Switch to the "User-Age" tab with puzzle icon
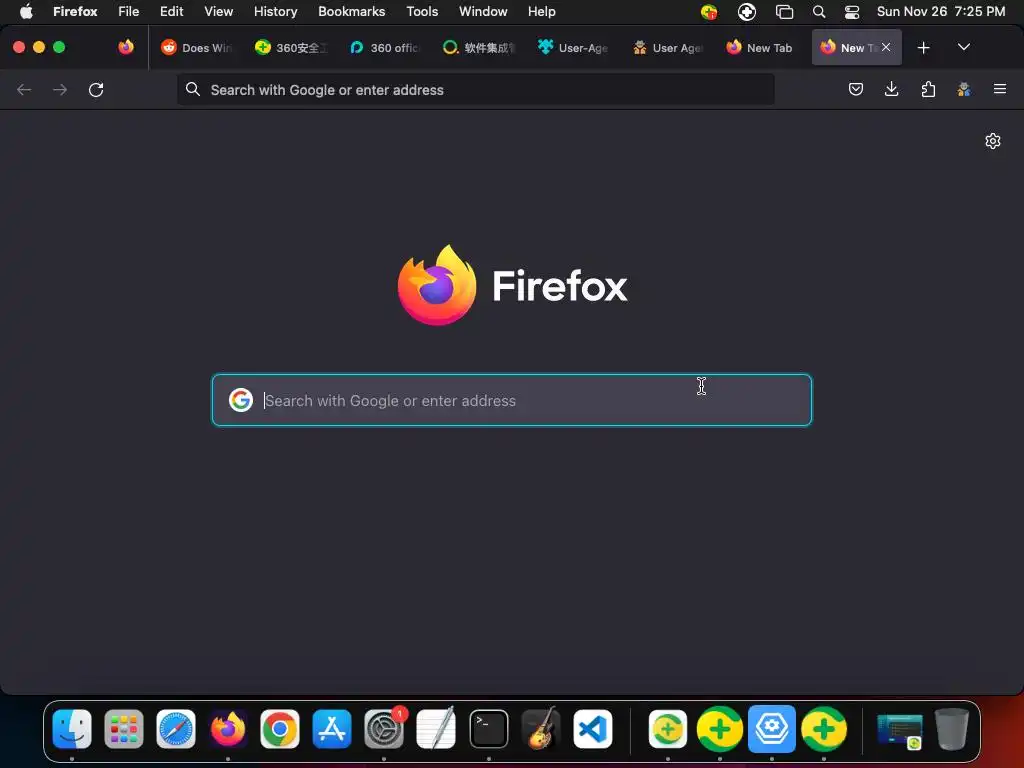The height and width of the screenshot is (768, 1024). [573, 48]
